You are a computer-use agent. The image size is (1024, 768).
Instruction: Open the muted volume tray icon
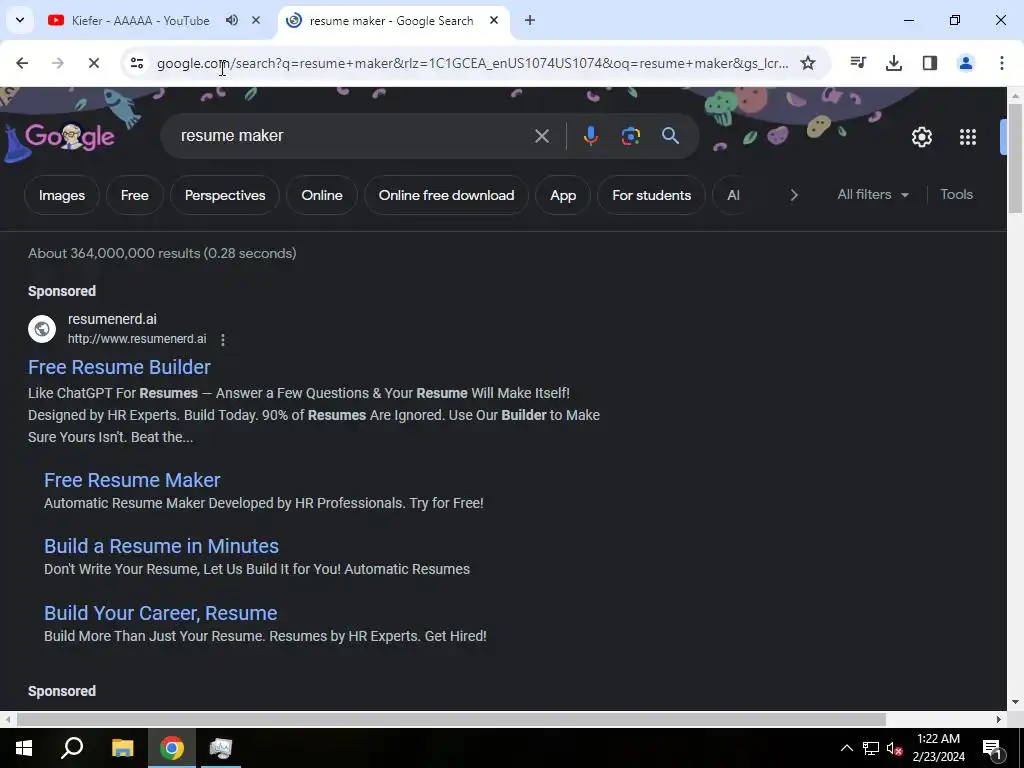click(894, 748)
